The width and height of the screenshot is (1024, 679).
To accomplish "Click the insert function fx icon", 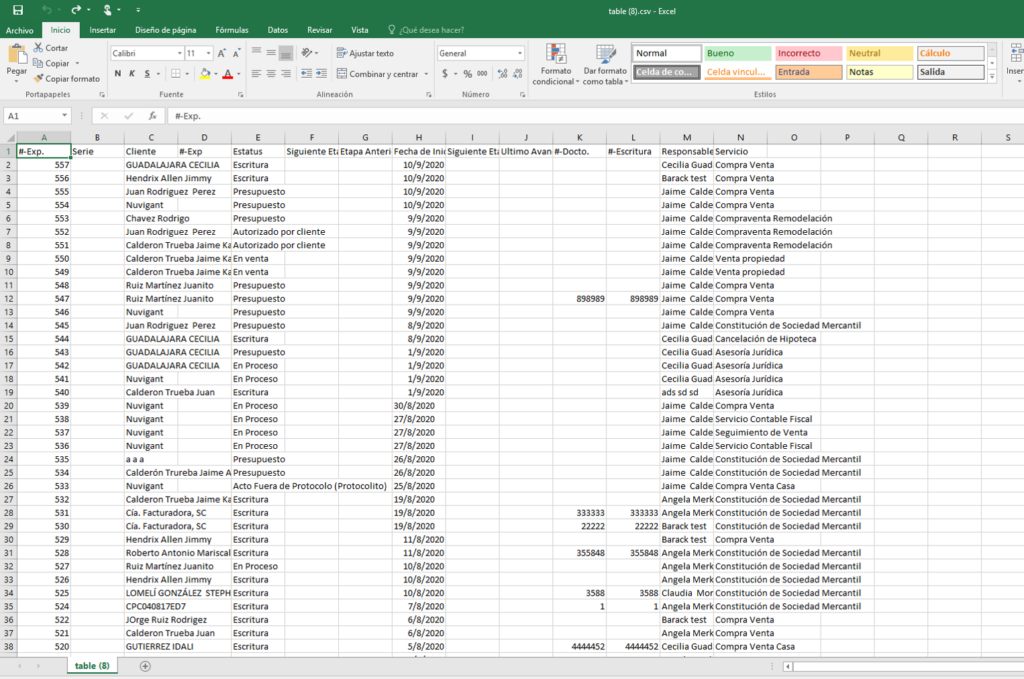I will click(x=152, y=116).
